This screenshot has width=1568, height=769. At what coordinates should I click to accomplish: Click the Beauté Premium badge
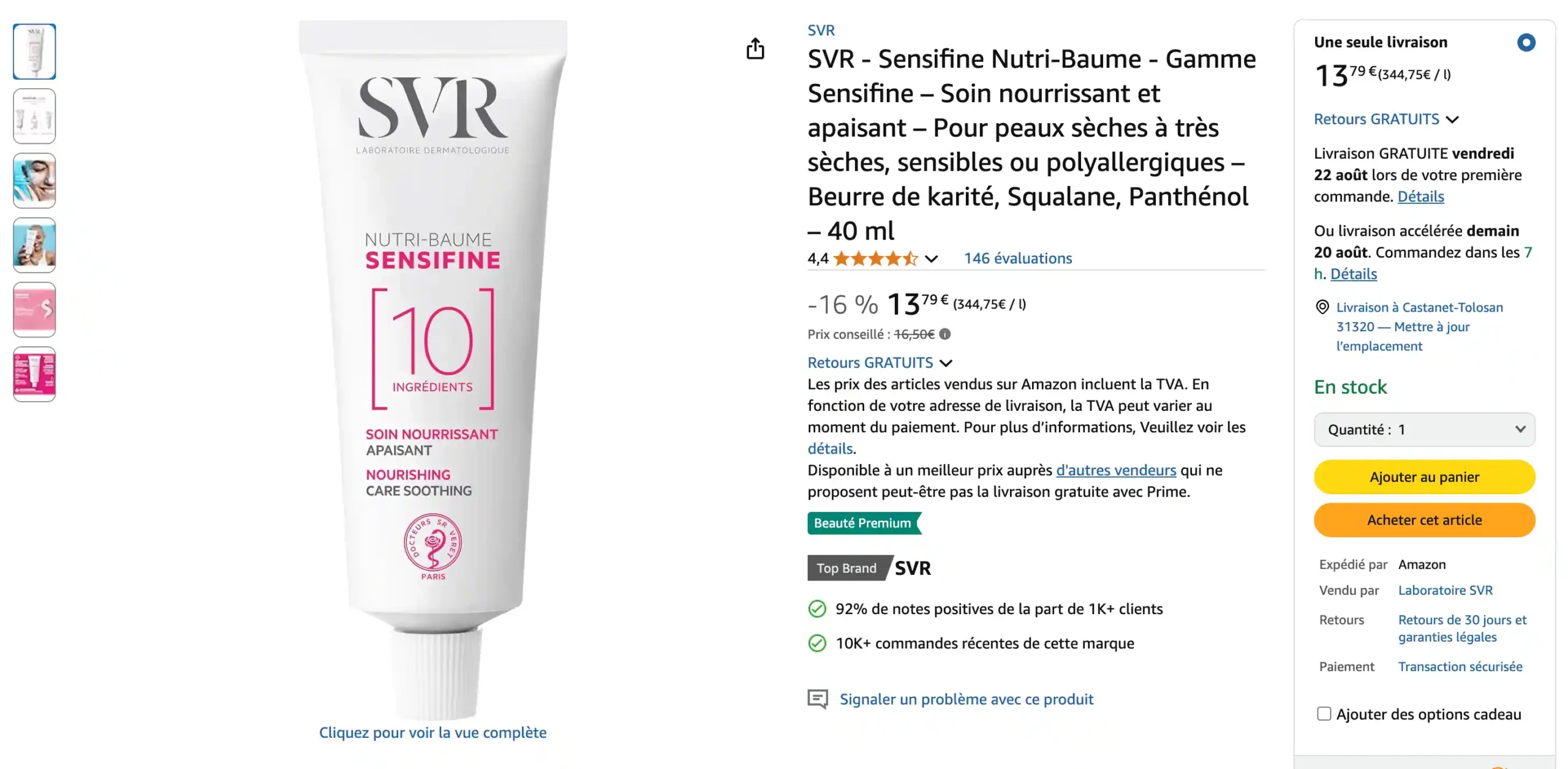click(864, 523)
